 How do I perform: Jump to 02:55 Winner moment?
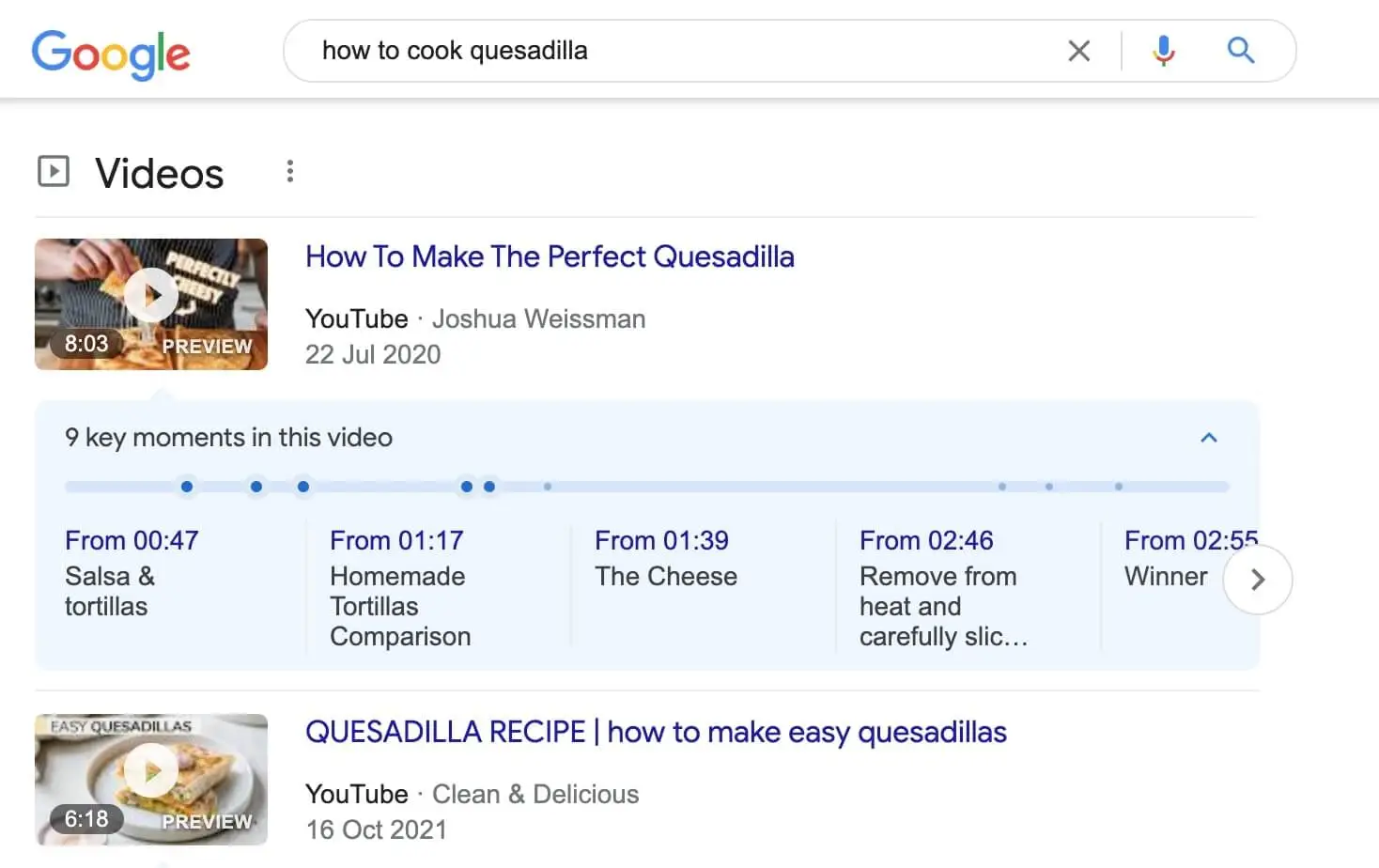(1174, 541)
